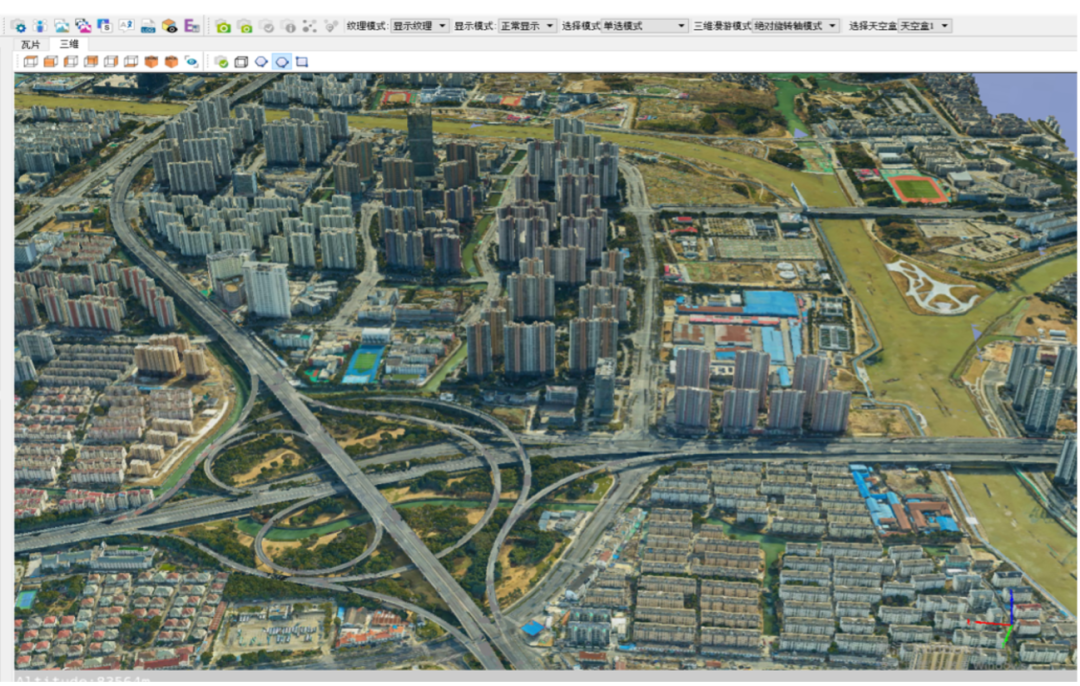1080x686 pixels.
Task: Click the purple E export icon
Action: pyautogui.click(x=191, y=26)
